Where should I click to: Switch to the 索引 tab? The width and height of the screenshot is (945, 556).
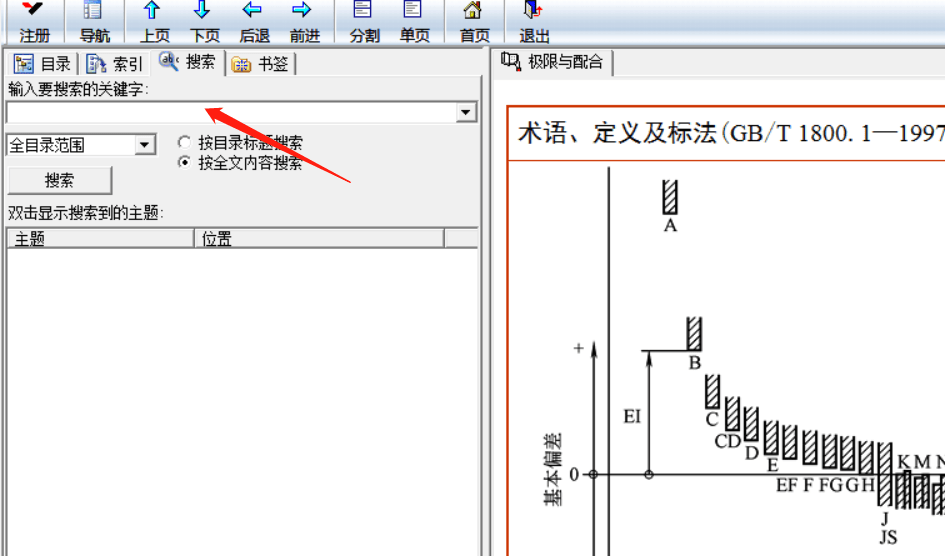tap(114, 63)
